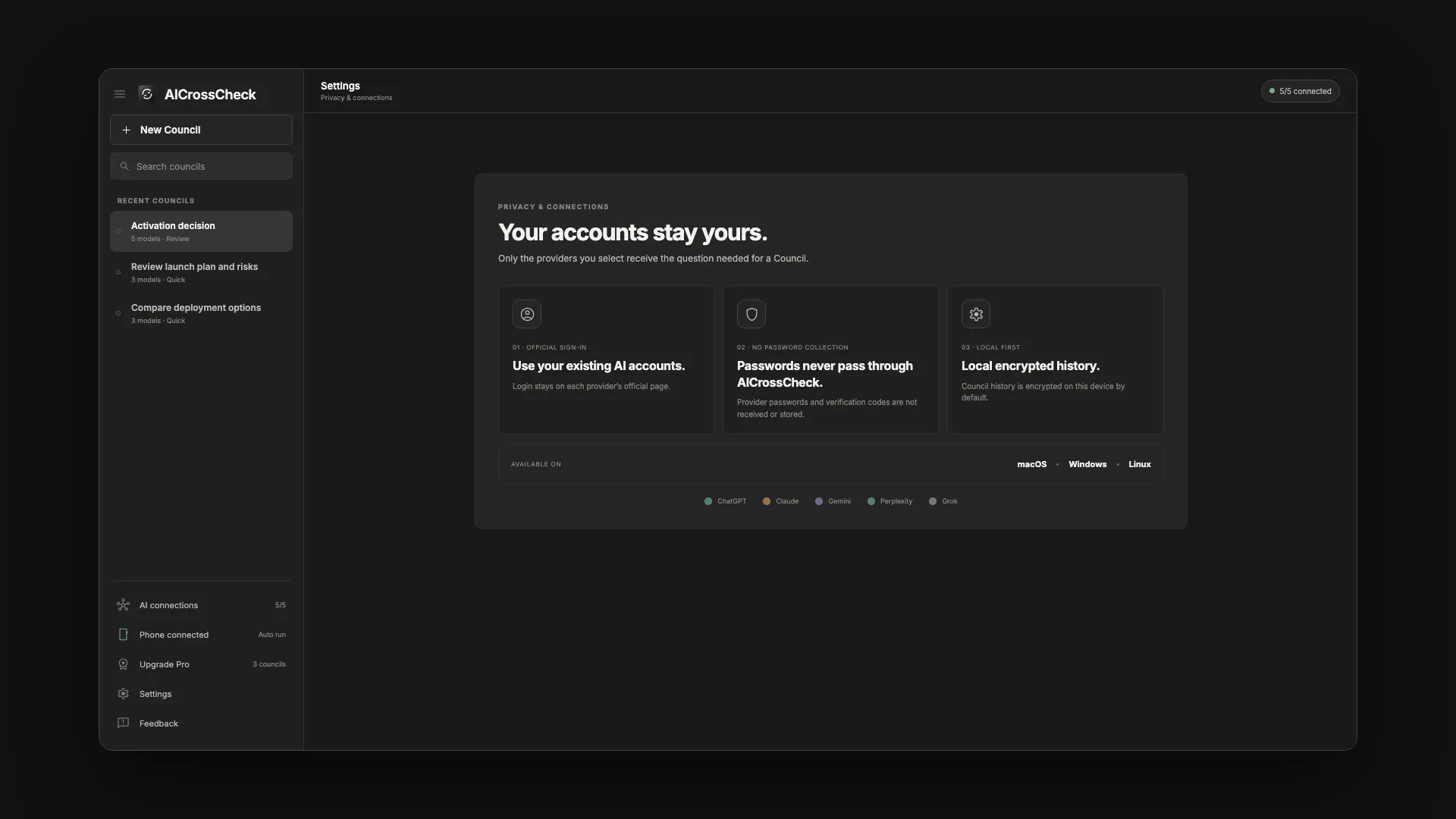Start a New Council
1456x819 pixels.
click(201, 130)
